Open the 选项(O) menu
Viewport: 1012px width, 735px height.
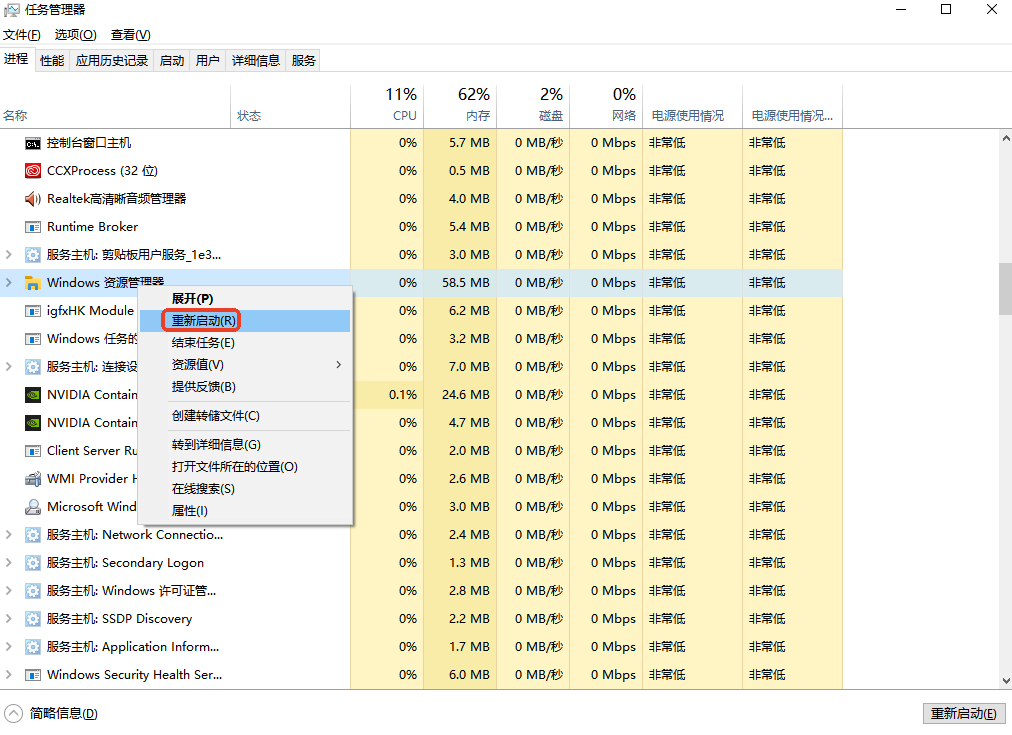coord(76,35)
